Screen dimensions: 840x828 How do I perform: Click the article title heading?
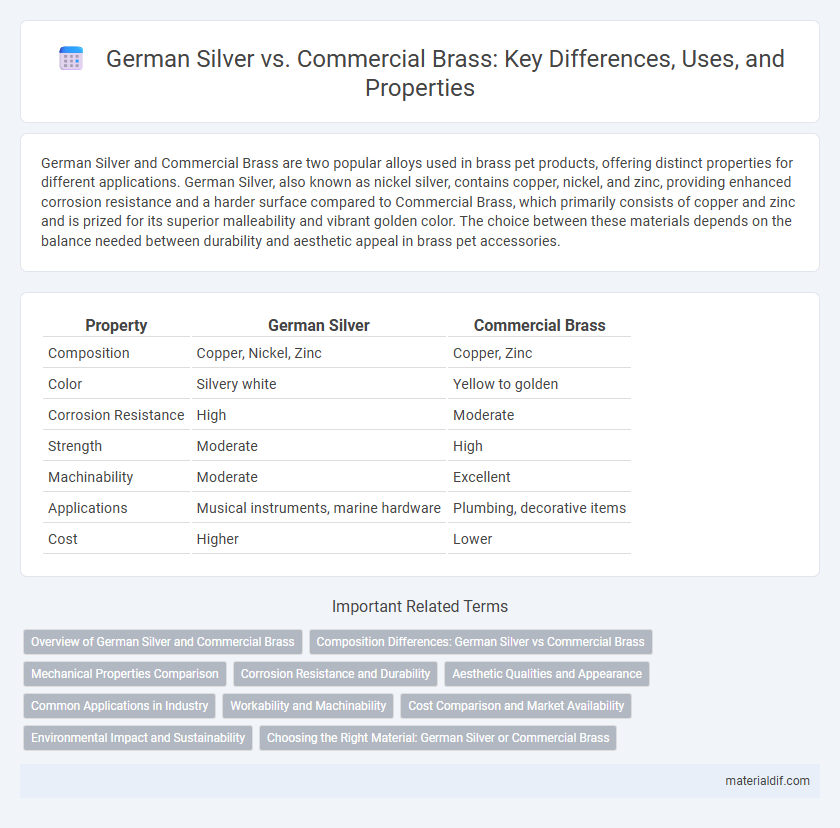tap(445, 73)
